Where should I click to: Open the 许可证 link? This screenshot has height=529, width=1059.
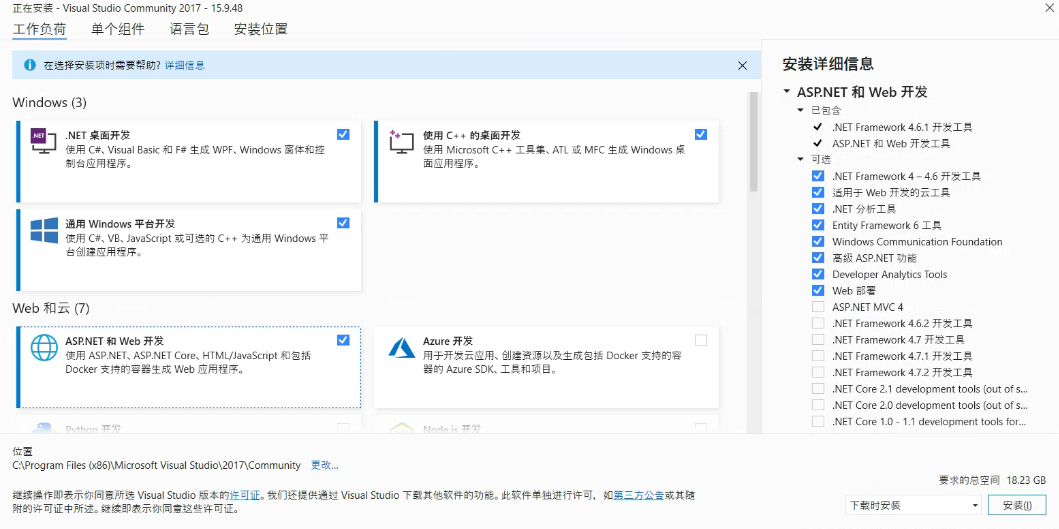tap(244, 495)
